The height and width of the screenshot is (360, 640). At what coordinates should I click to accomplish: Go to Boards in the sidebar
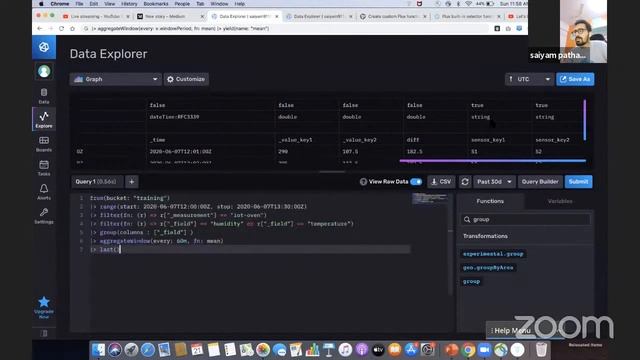coord(44,144)
